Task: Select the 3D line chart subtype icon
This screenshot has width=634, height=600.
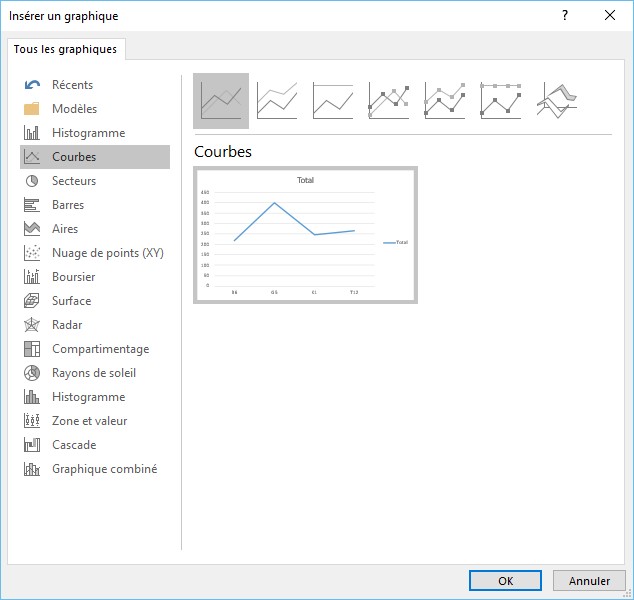Action: point(557,101)
